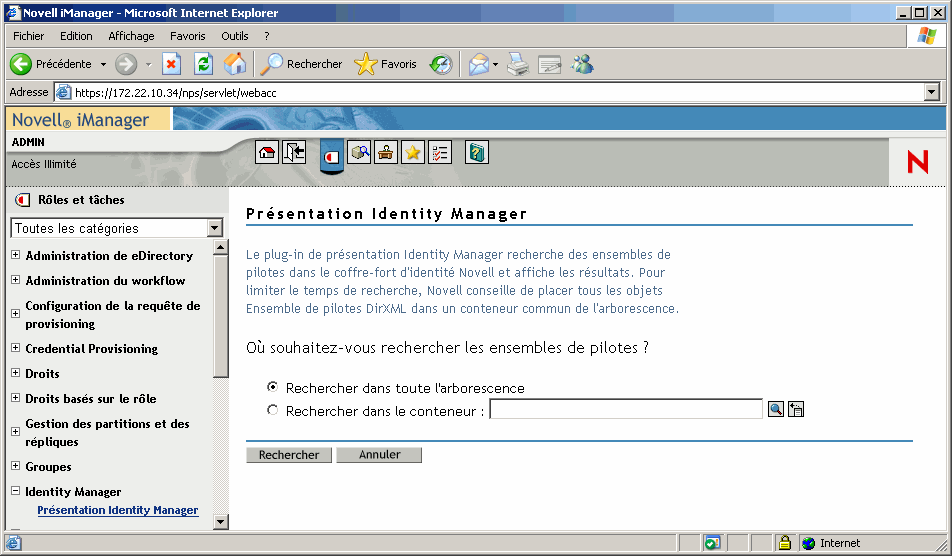Click the sidebar scrollbar down arrow
The height and width of the screenshot is (556, 952).
pos(221,521)
